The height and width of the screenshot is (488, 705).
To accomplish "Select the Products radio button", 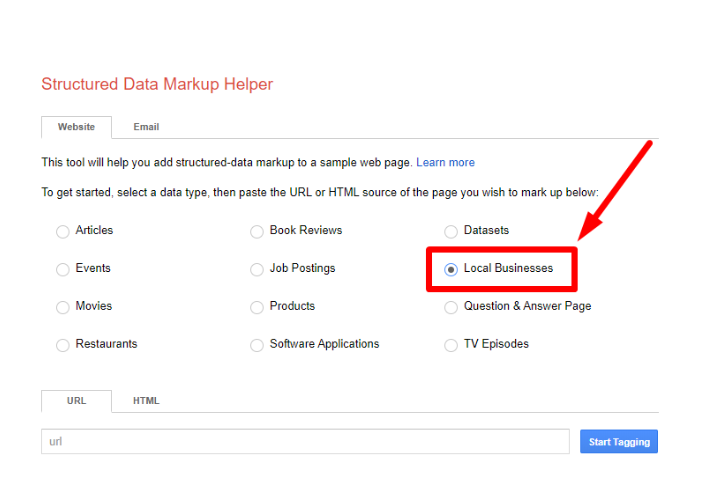I will [257, 307].
